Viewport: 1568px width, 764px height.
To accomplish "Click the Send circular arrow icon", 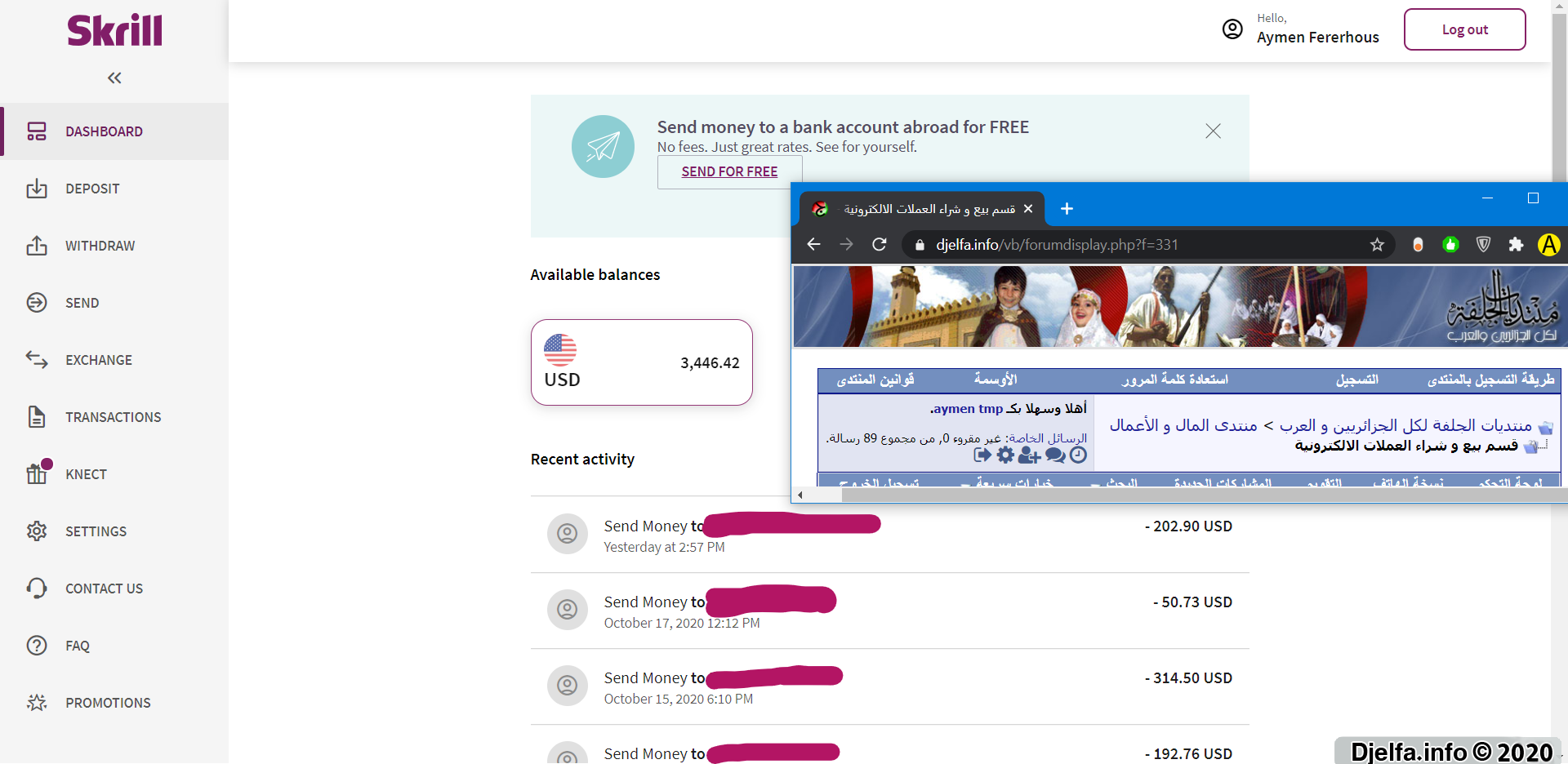I will click(x=37, y=303).
